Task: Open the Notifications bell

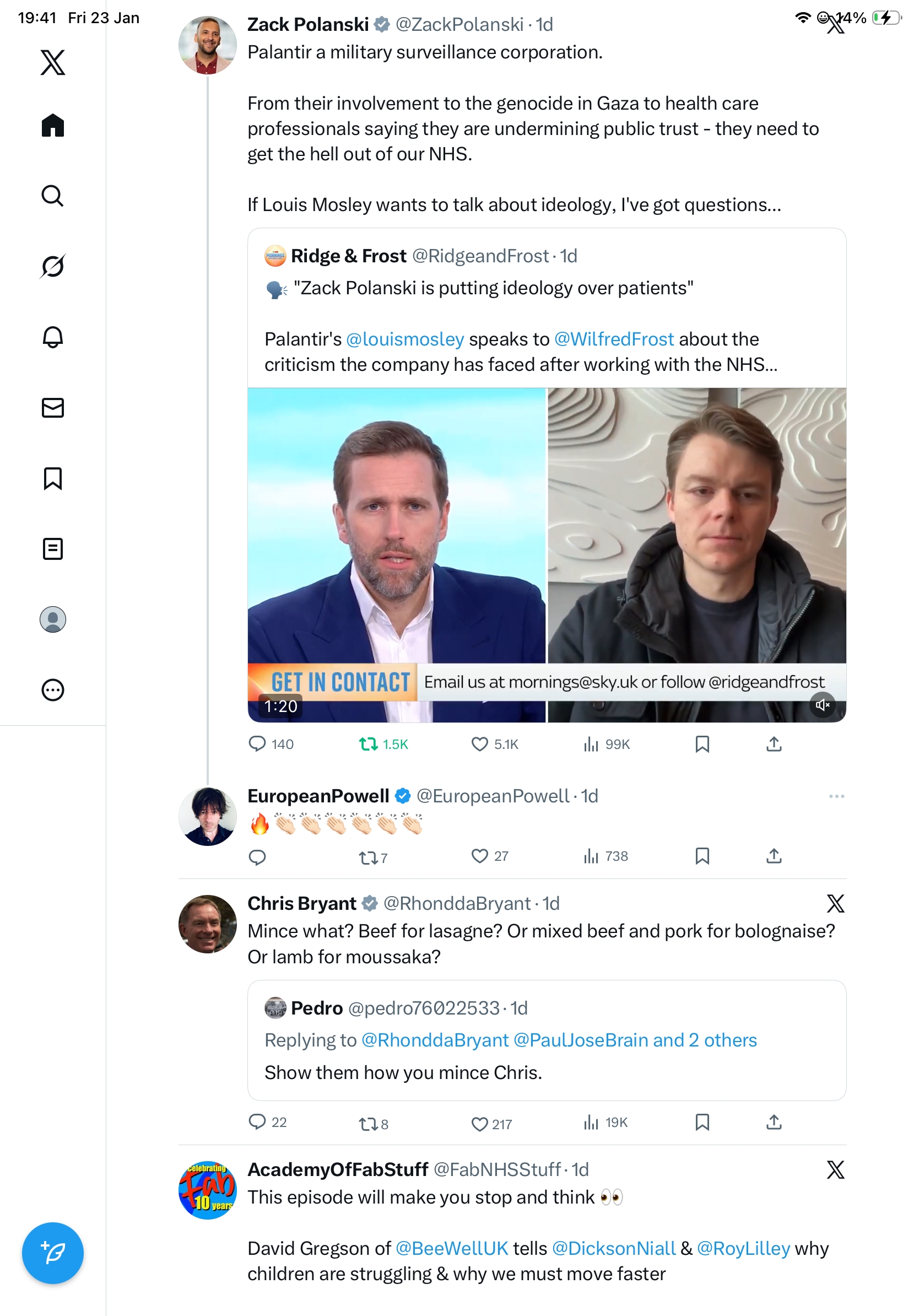Action: (x=53, y=337)
